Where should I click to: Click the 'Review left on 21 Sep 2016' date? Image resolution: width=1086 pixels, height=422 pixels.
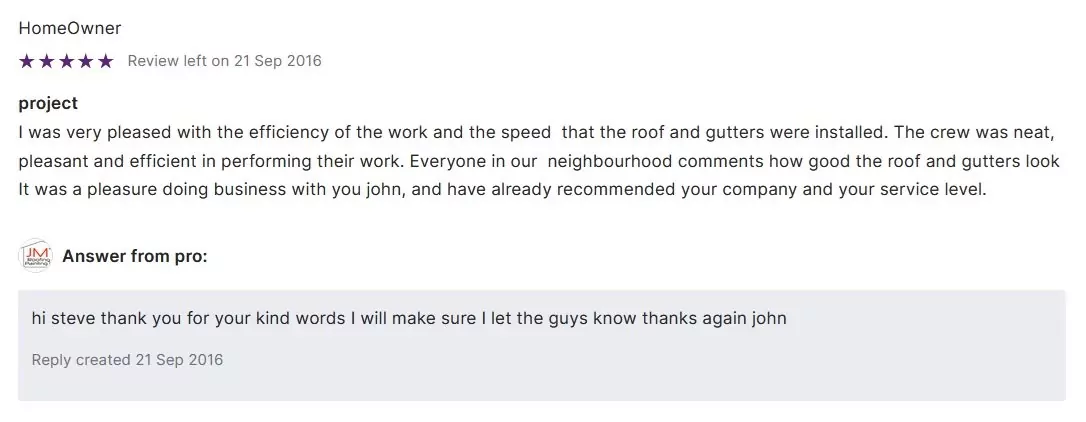[224, 61]
